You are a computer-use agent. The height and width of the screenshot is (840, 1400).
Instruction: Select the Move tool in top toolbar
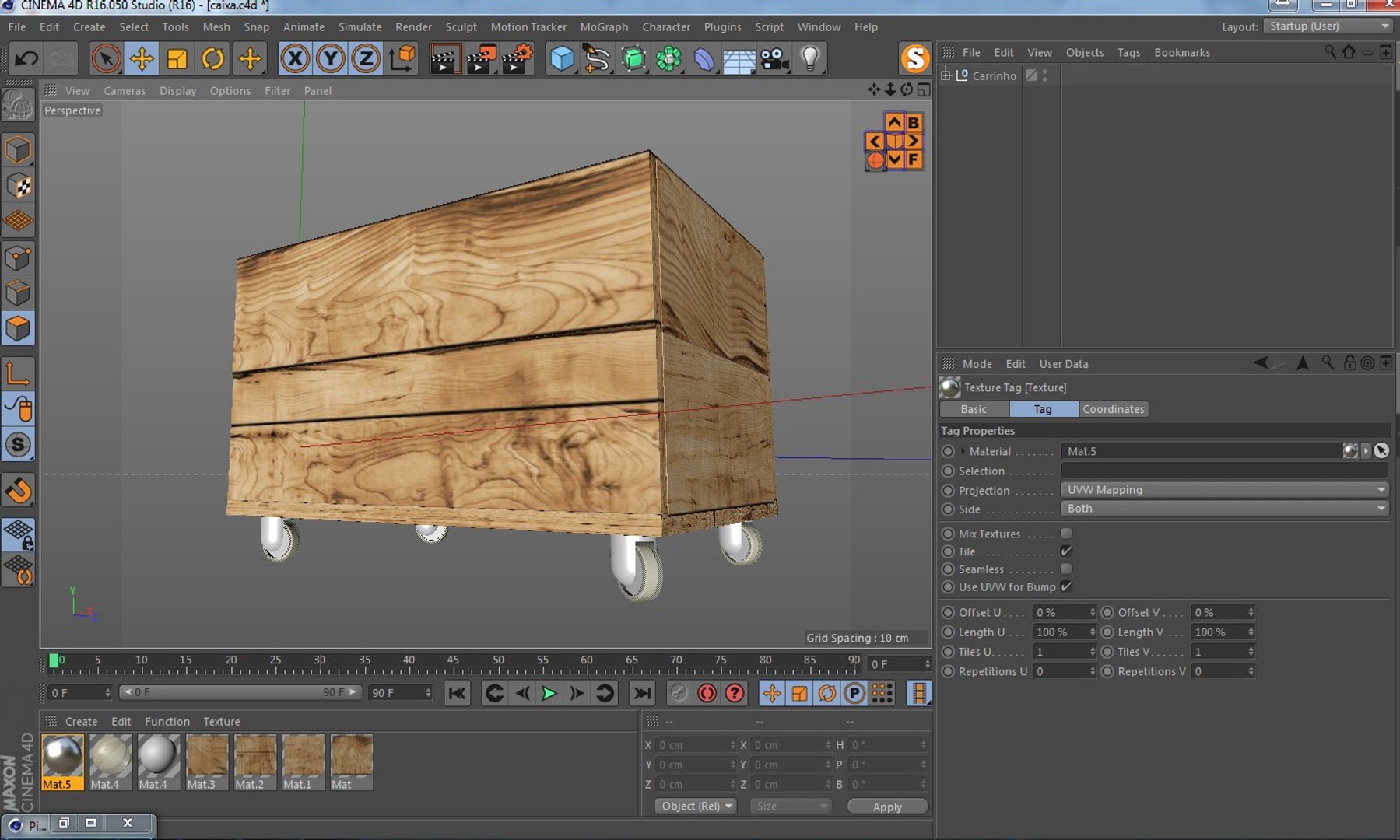[x=142, y=59]
